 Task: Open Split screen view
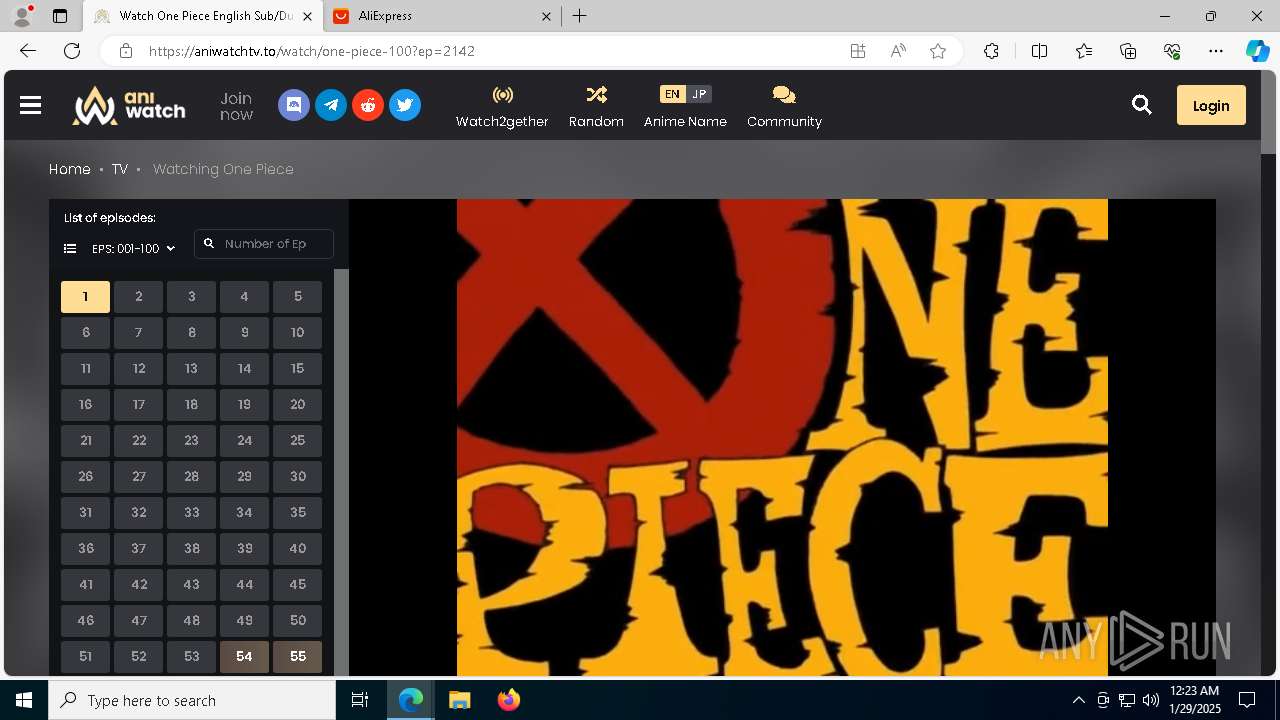pos(1039,51)
